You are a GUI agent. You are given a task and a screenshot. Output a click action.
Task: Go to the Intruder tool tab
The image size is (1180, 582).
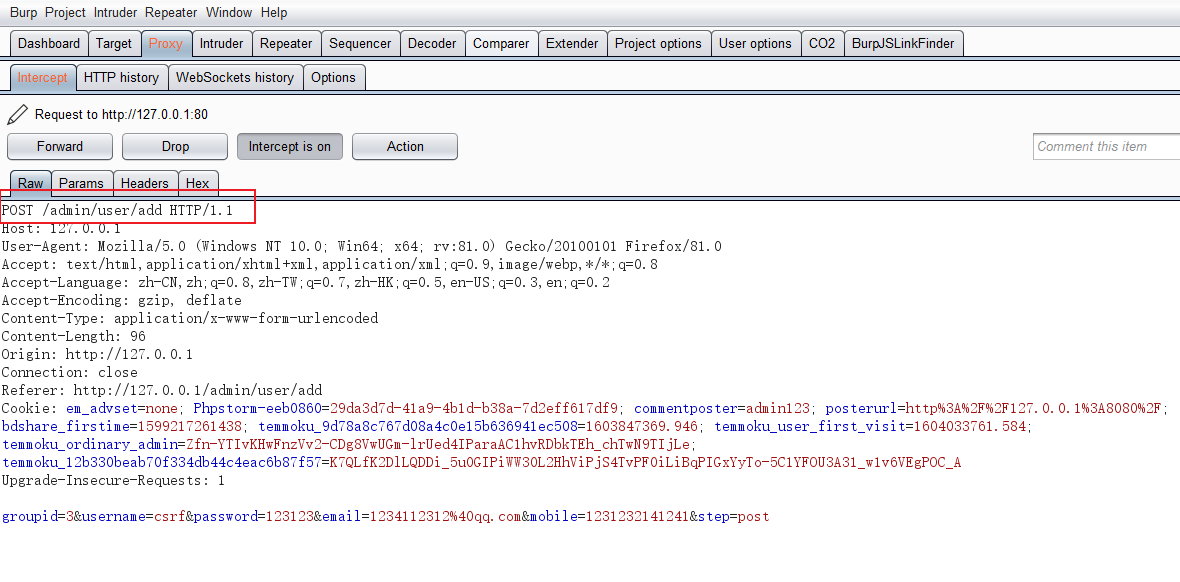tap(221, 44)
